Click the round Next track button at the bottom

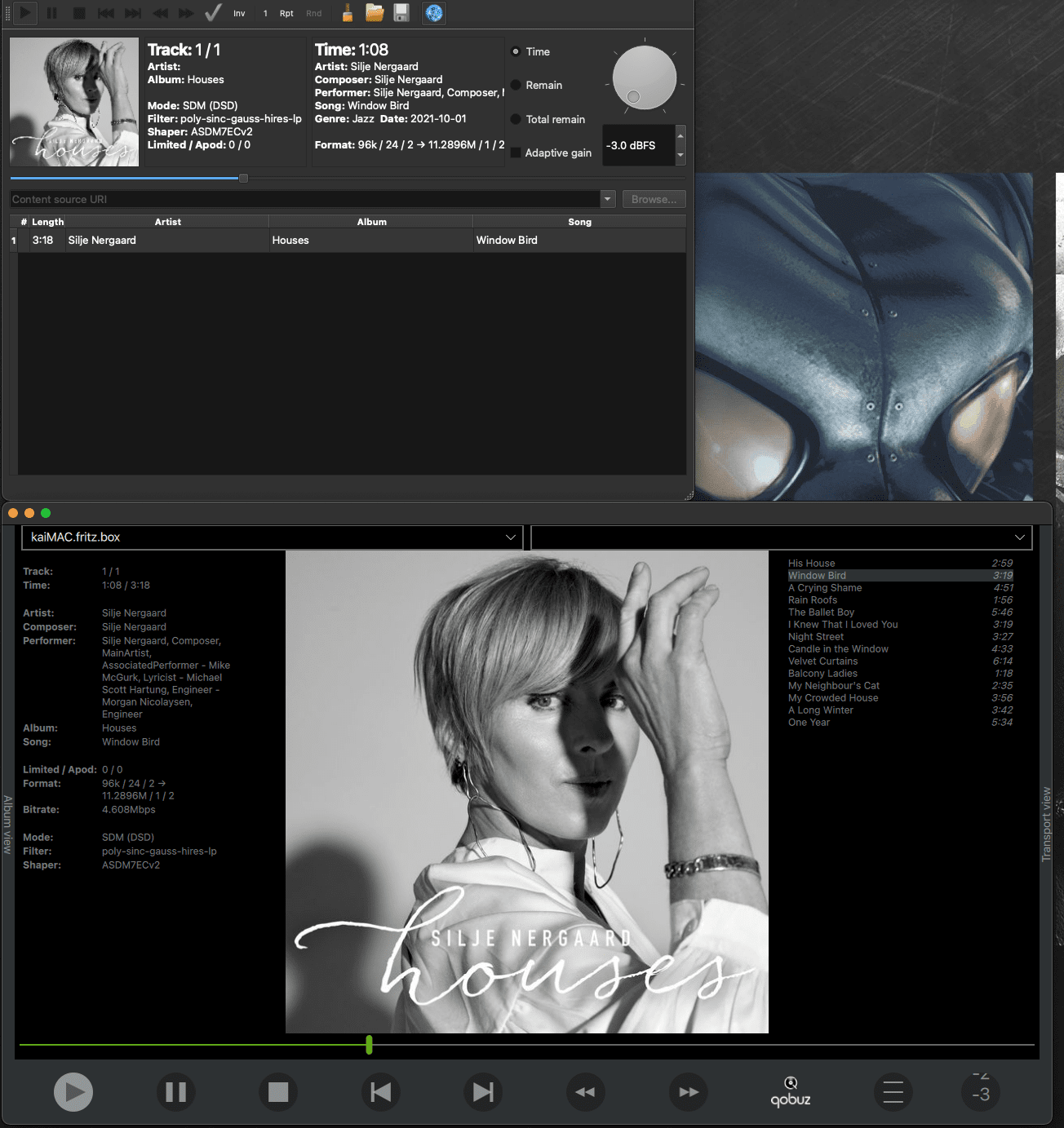(483, 1092)
